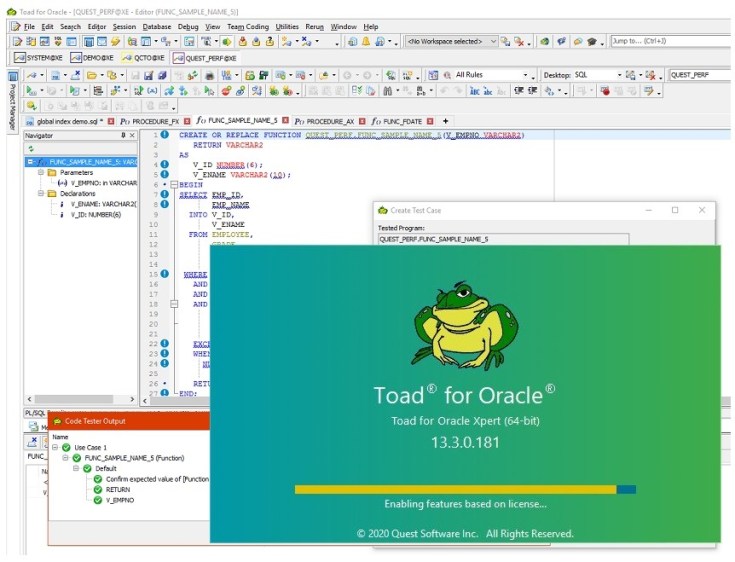
Task: Open the Team Coding menu
Action: 248,27
